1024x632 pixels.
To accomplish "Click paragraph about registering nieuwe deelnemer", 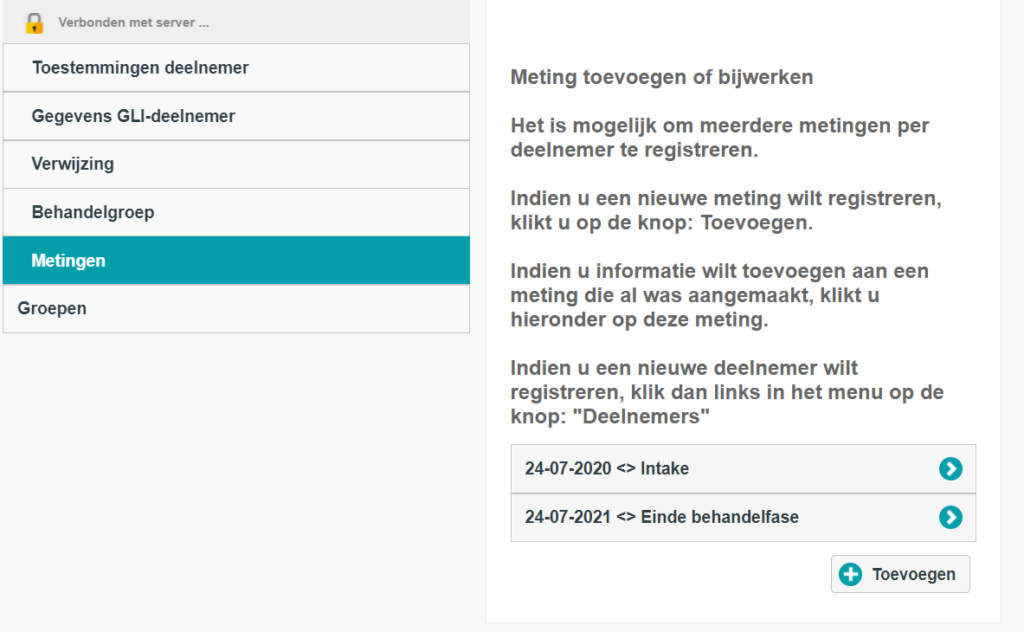I will coord(726,393).
